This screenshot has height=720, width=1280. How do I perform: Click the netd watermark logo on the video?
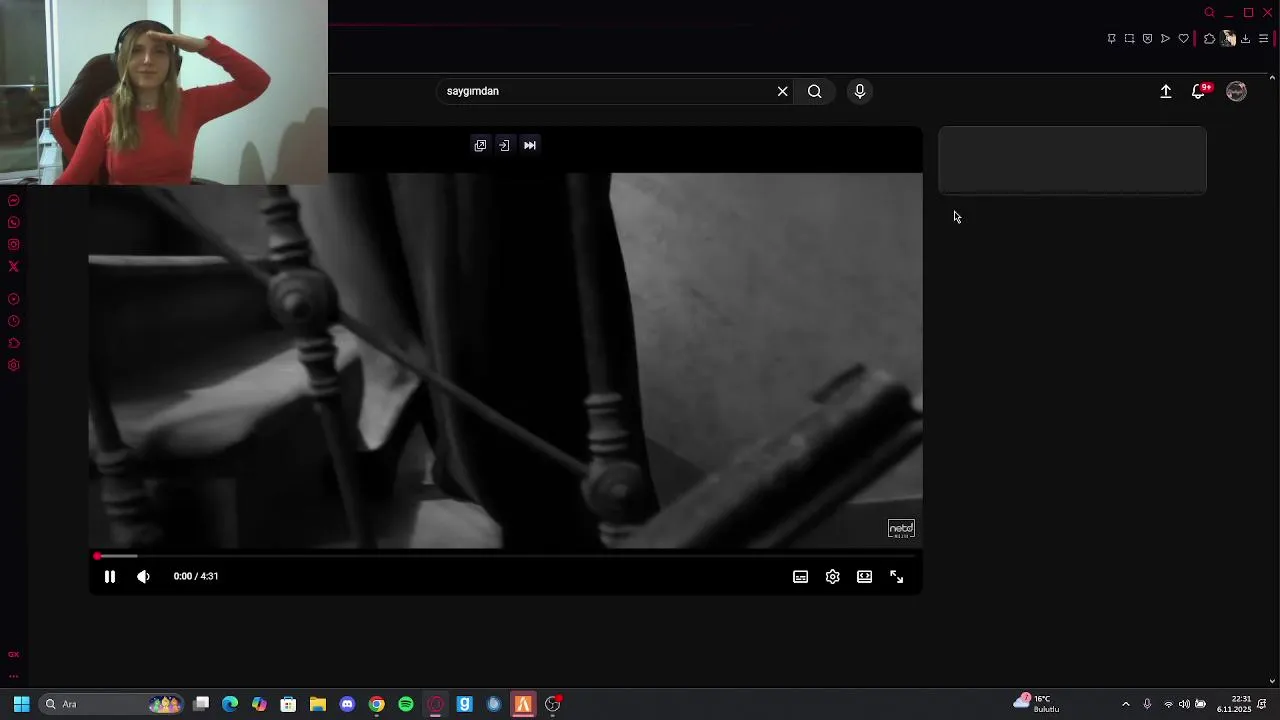click(901, 529)
